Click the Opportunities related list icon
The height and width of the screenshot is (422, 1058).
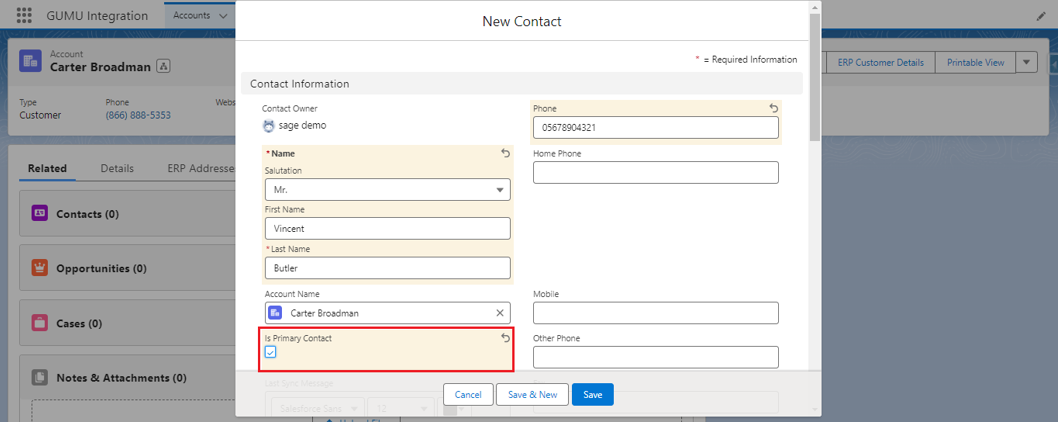tap(40, 268)
